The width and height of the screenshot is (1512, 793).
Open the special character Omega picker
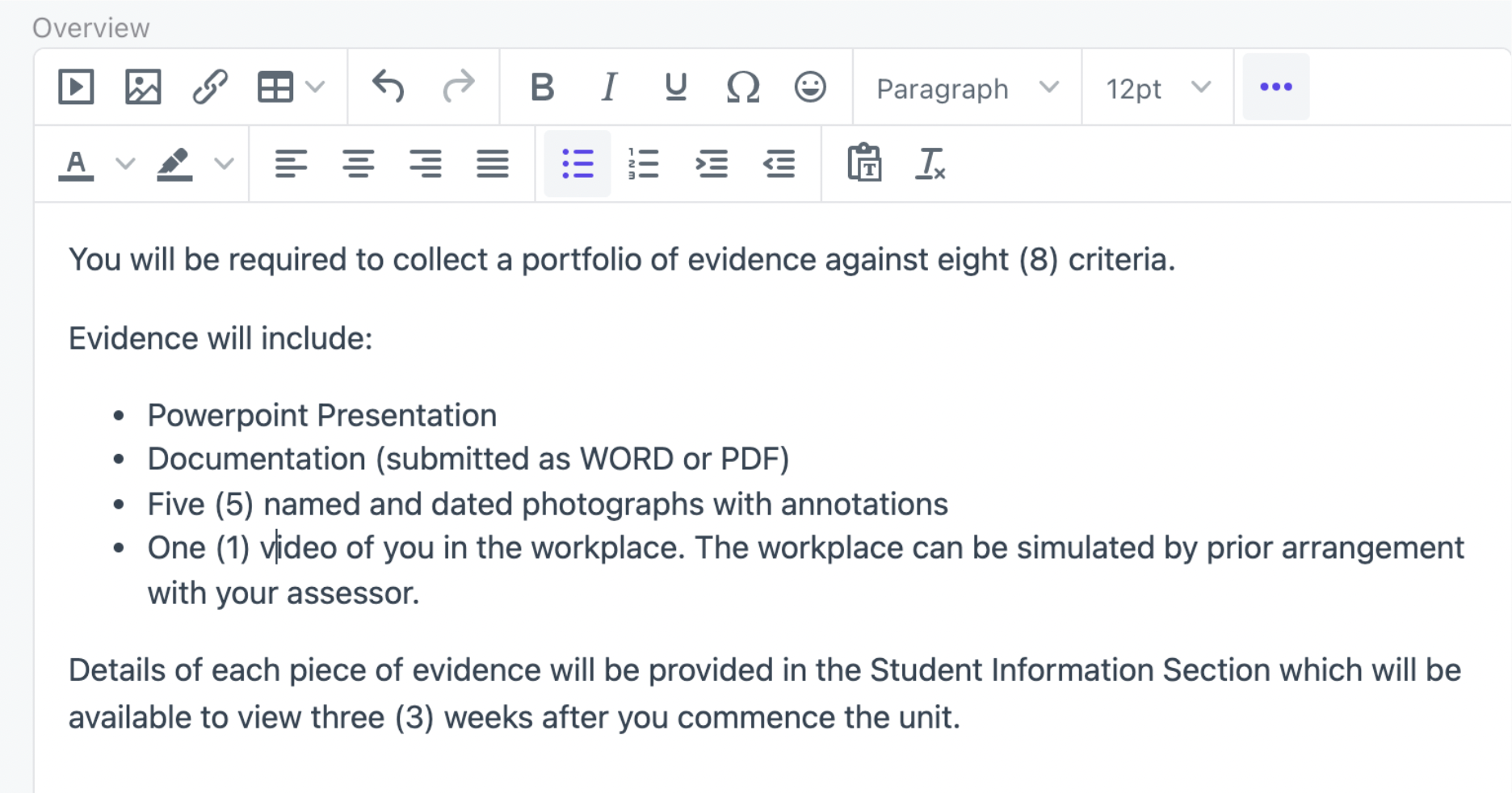pyautogui.click(x=743, y=87)
